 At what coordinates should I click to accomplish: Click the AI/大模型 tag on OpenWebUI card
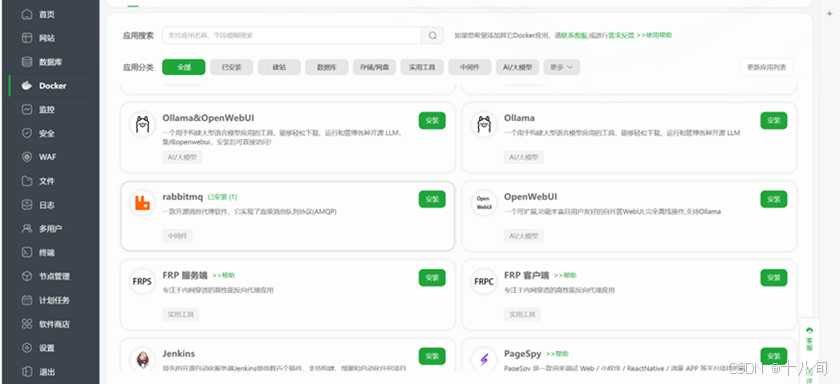click(x=523, y=236)
